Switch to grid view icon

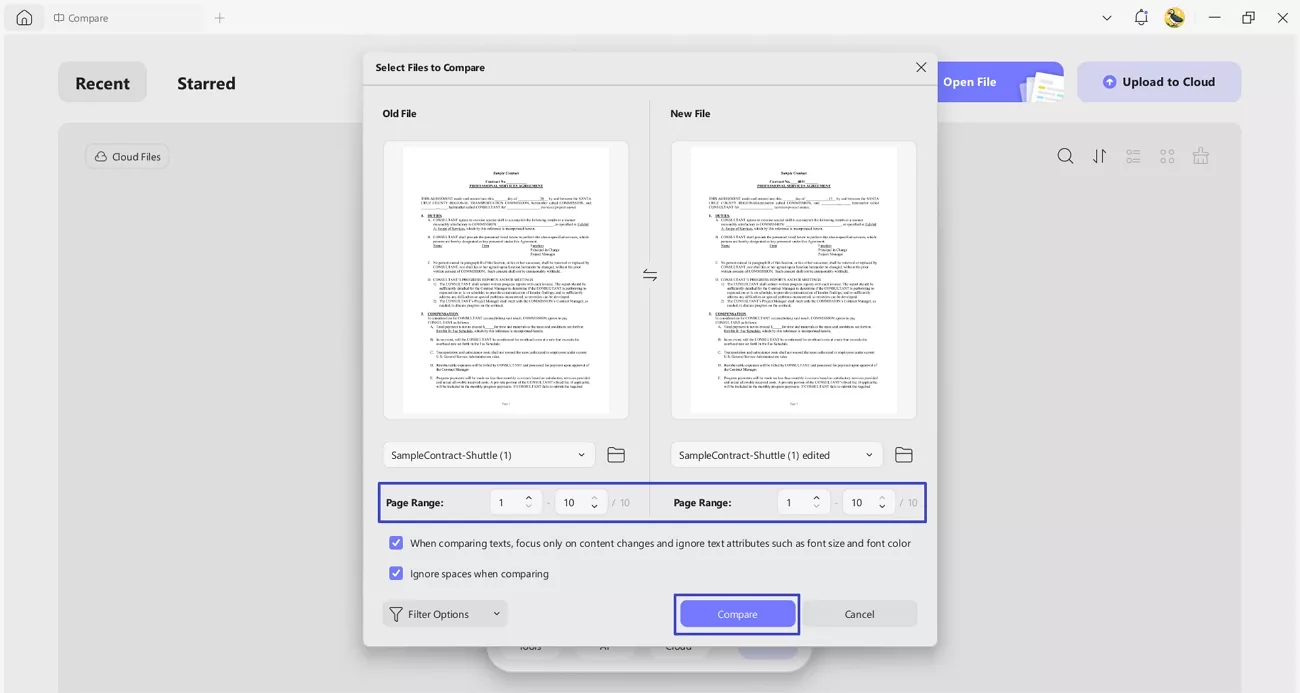click(x=1167, y=156)
